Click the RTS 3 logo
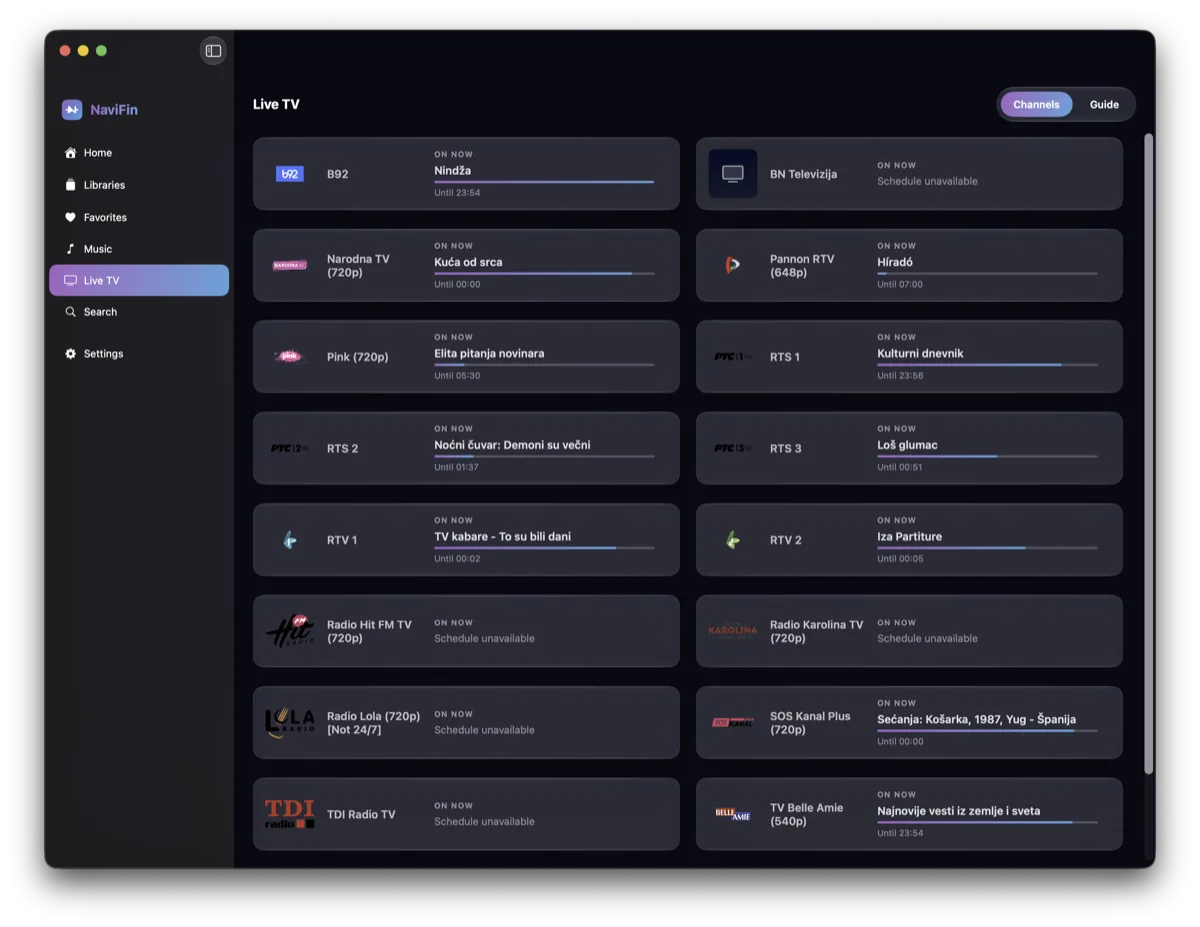The image size is (1200, 927). 733,448
